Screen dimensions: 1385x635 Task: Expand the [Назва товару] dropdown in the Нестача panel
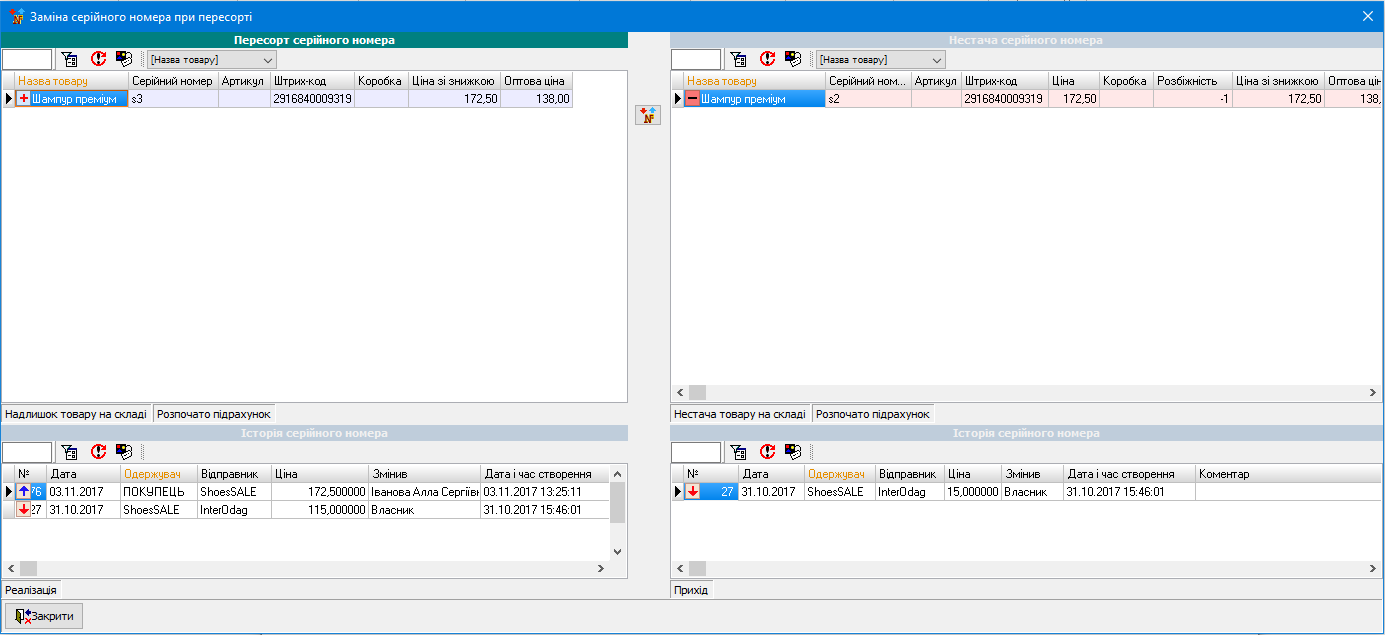click(x=936, y=60)
